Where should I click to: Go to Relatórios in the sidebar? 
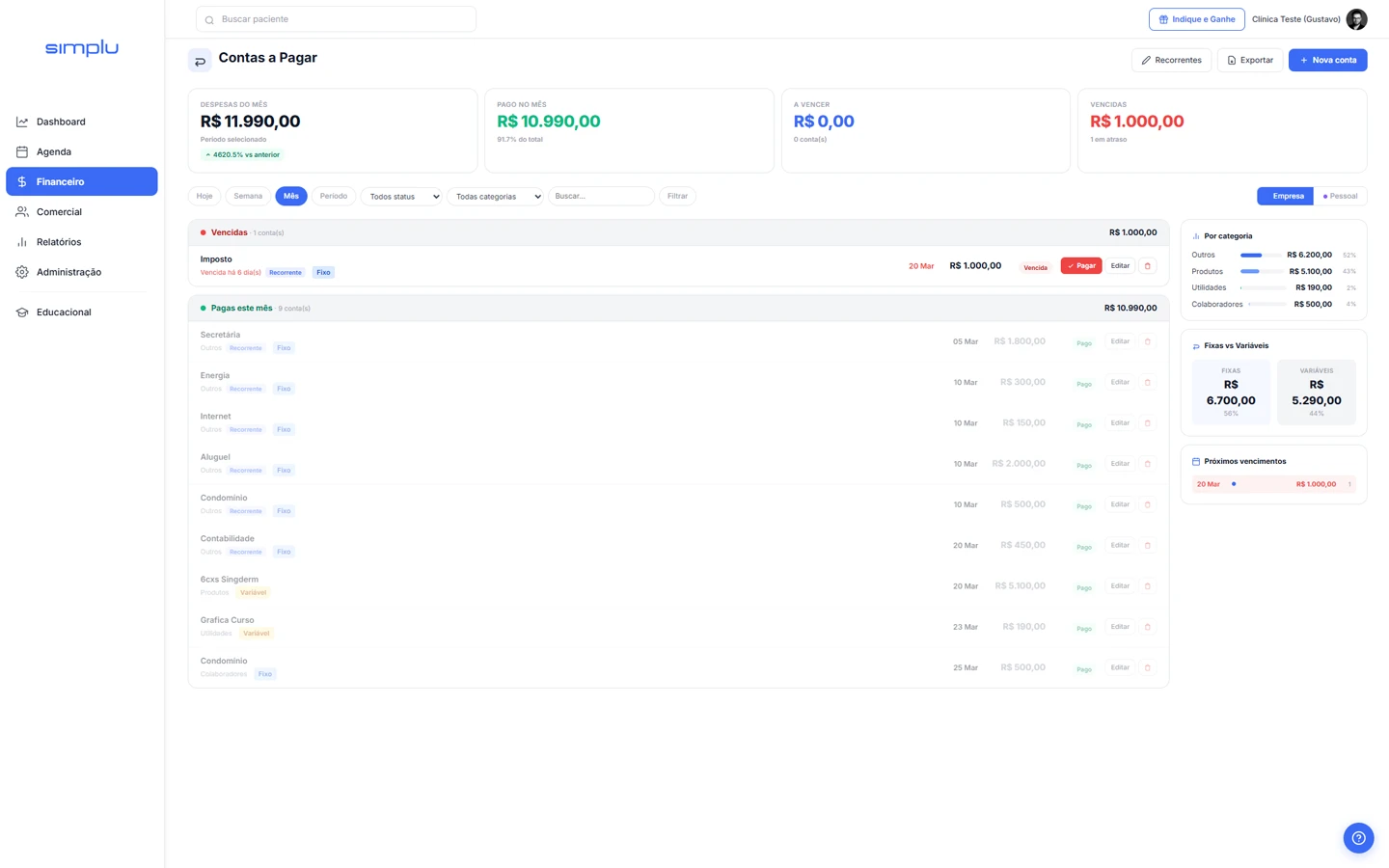(x=59, y=242)
